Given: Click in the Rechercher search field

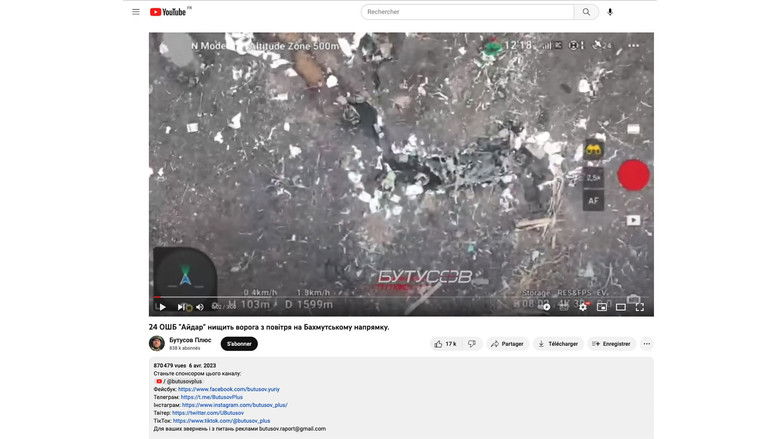Looking at the screenshot, I should click(466, 12).
